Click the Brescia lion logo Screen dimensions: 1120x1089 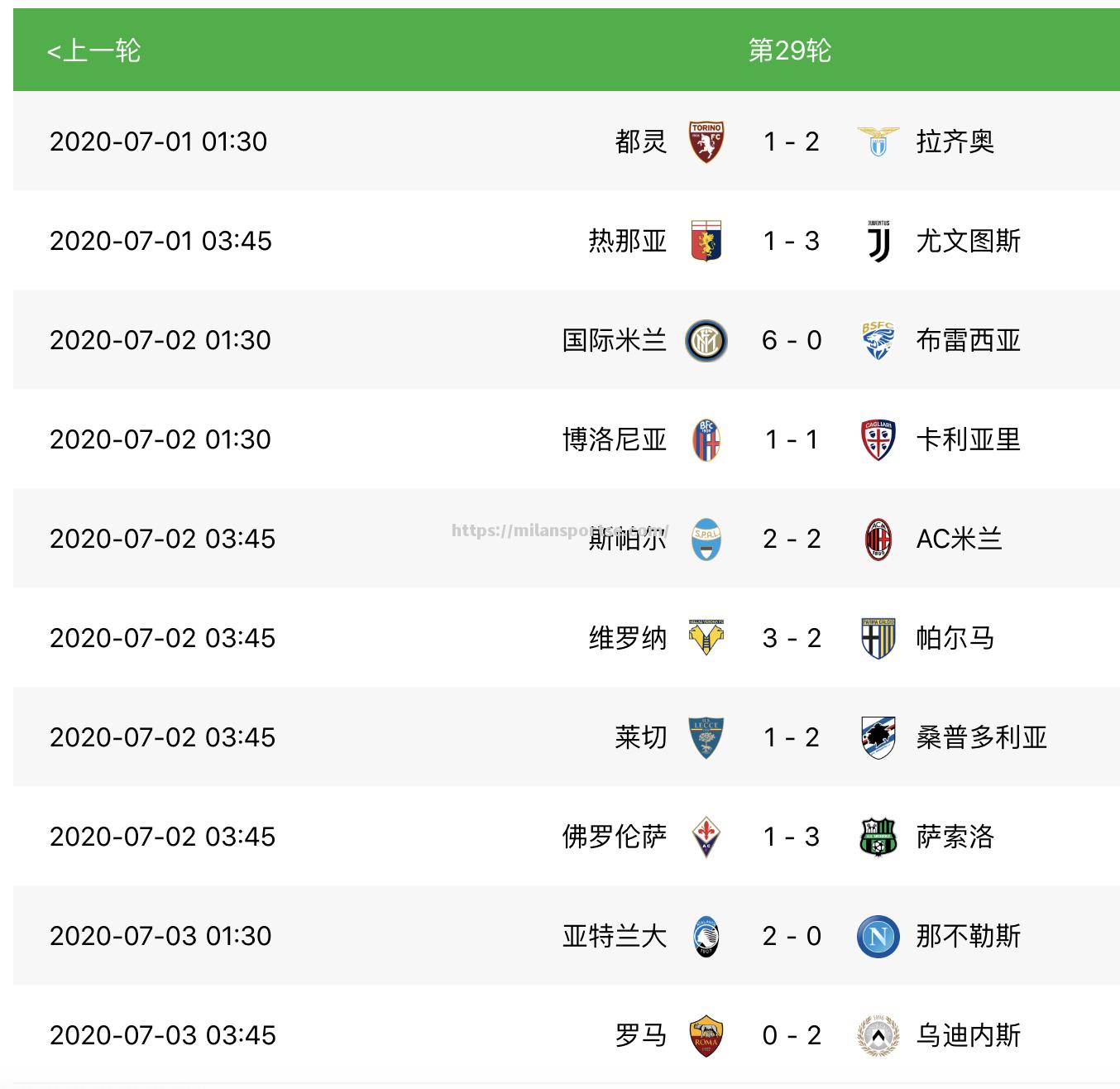(x=878, y=340)
